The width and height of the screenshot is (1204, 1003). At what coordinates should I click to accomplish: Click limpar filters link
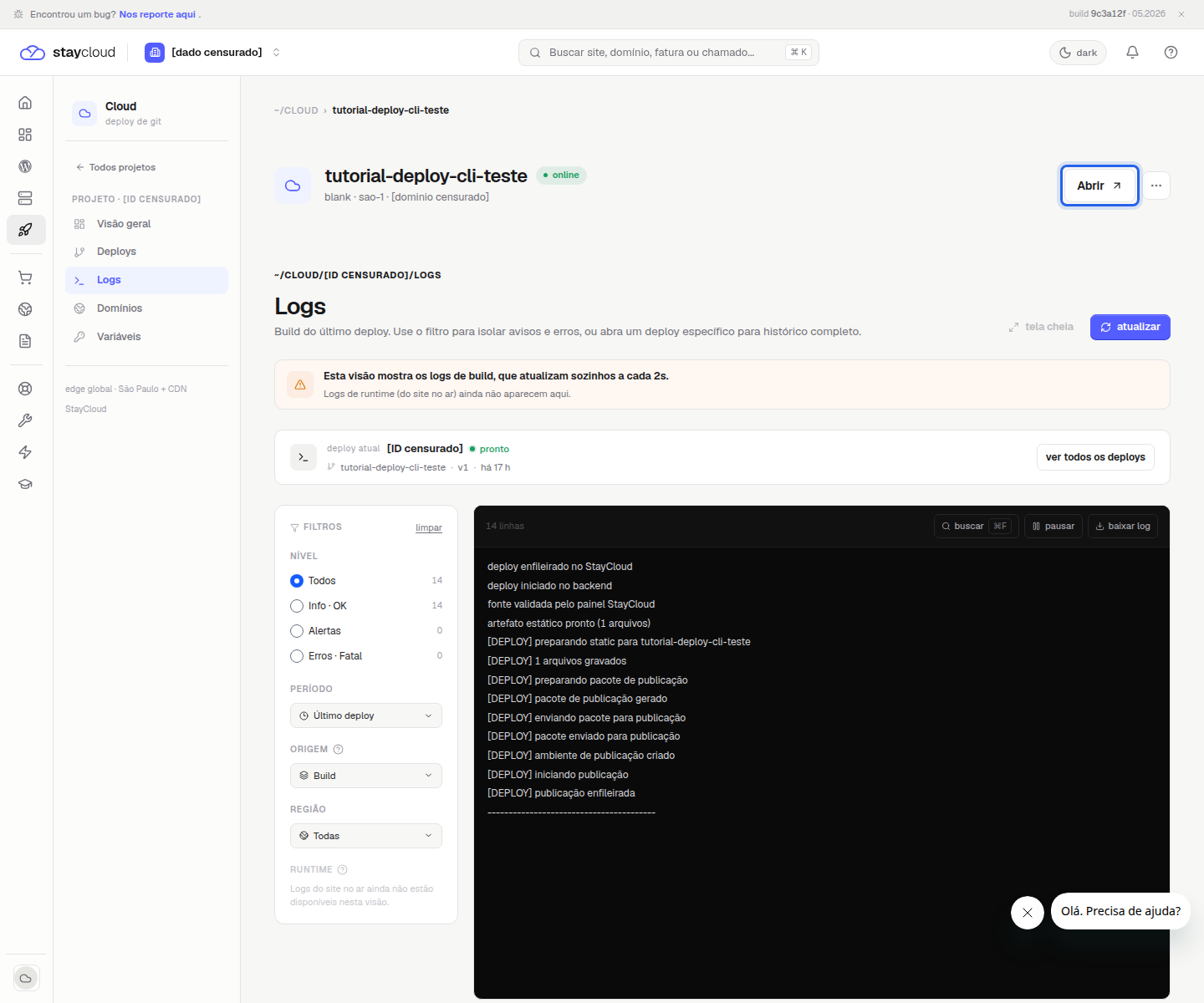429,528
